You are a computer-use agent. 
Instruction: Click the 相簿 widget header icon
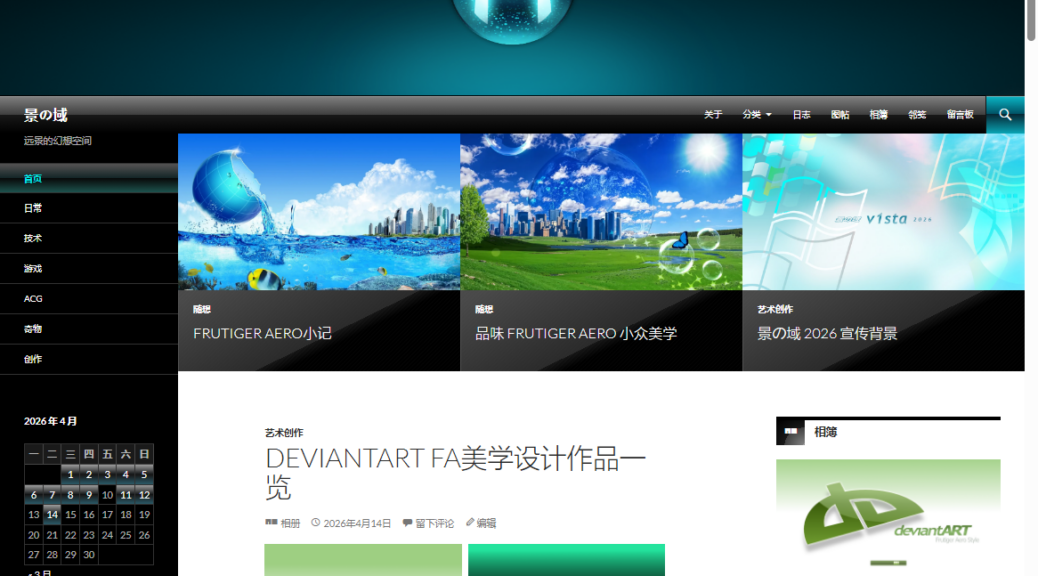790,432
